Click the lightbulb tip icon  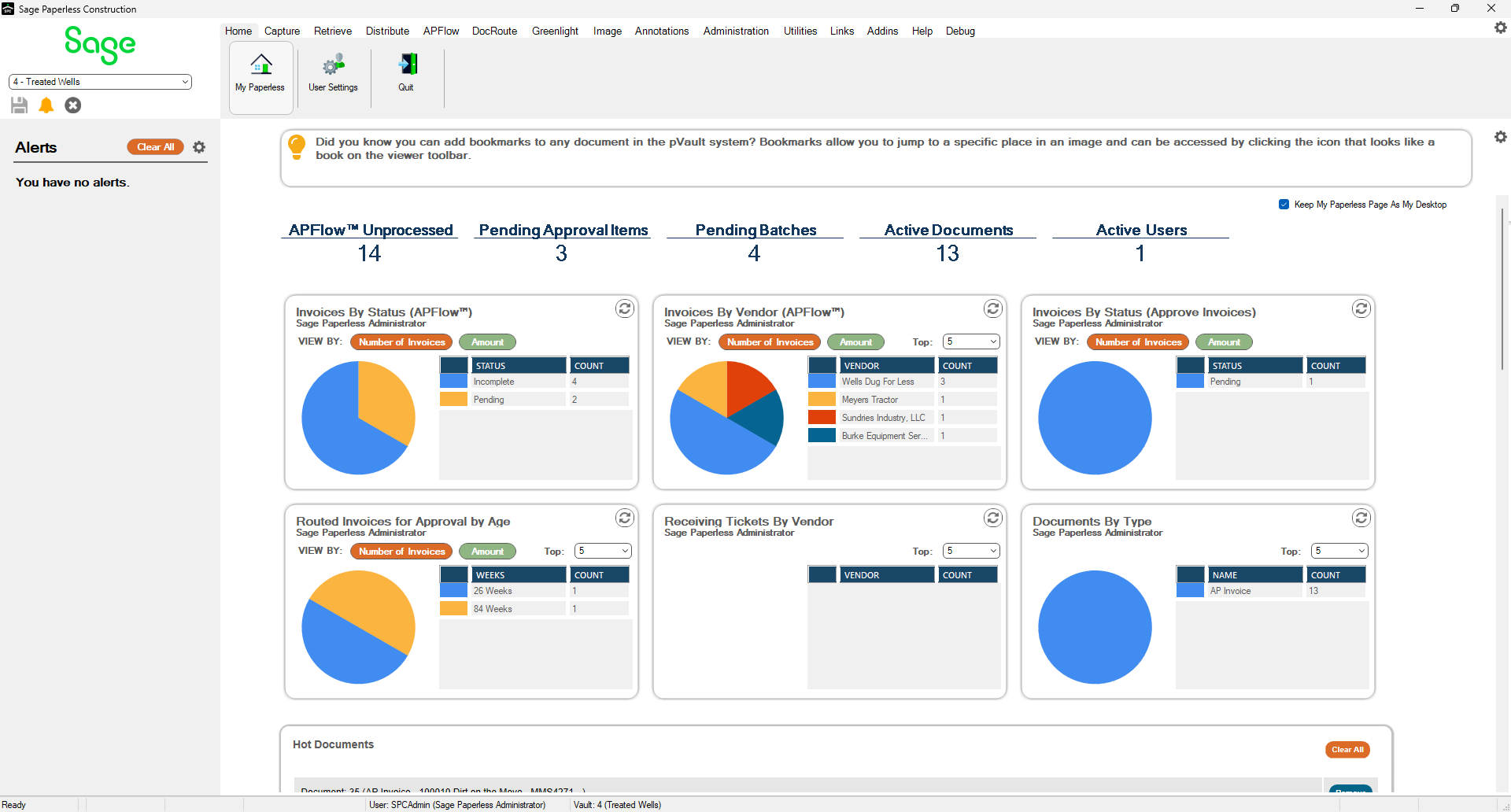tap(297, 146)
